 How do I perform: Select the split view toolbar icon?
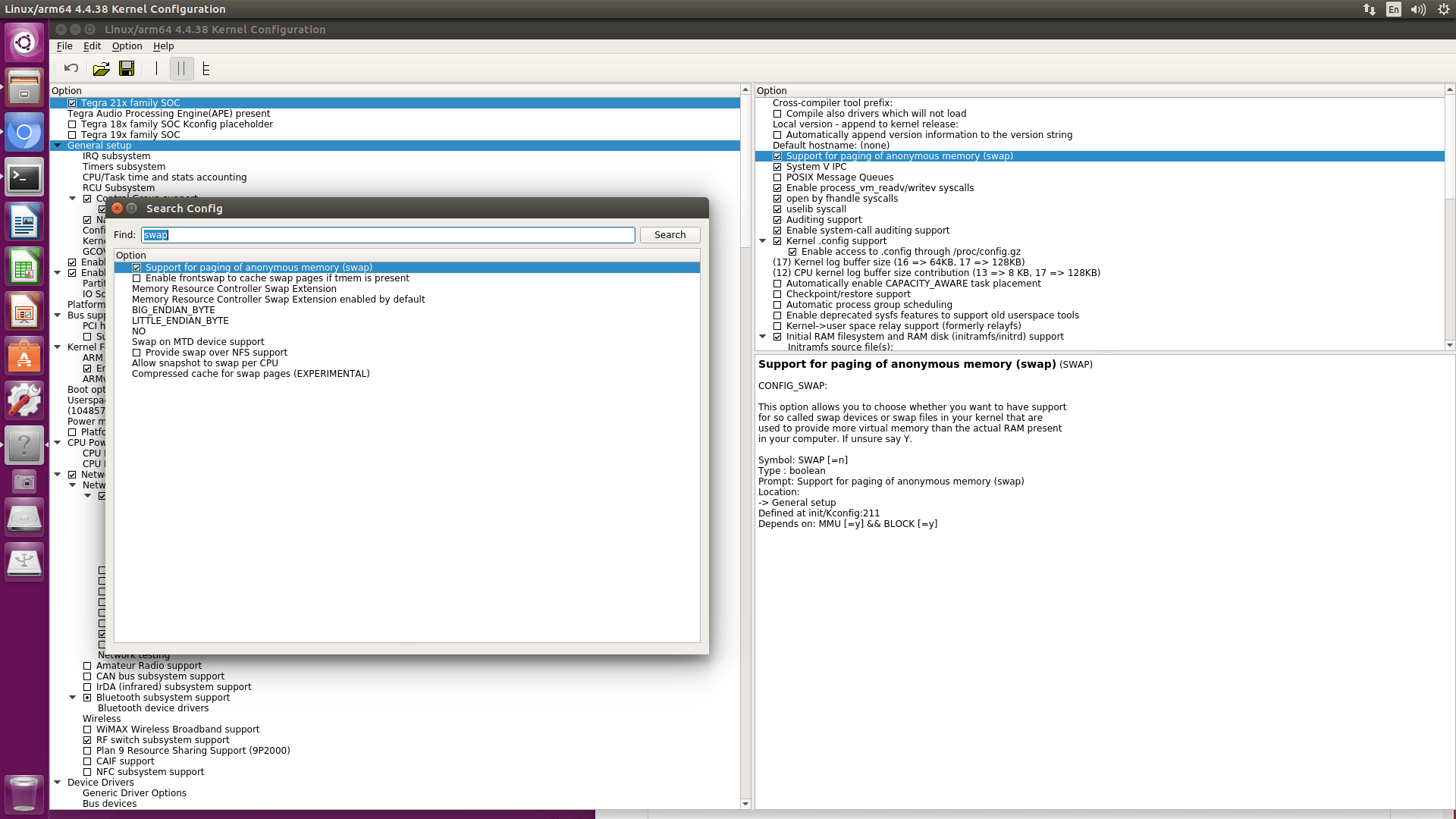(x=181, y=69)
